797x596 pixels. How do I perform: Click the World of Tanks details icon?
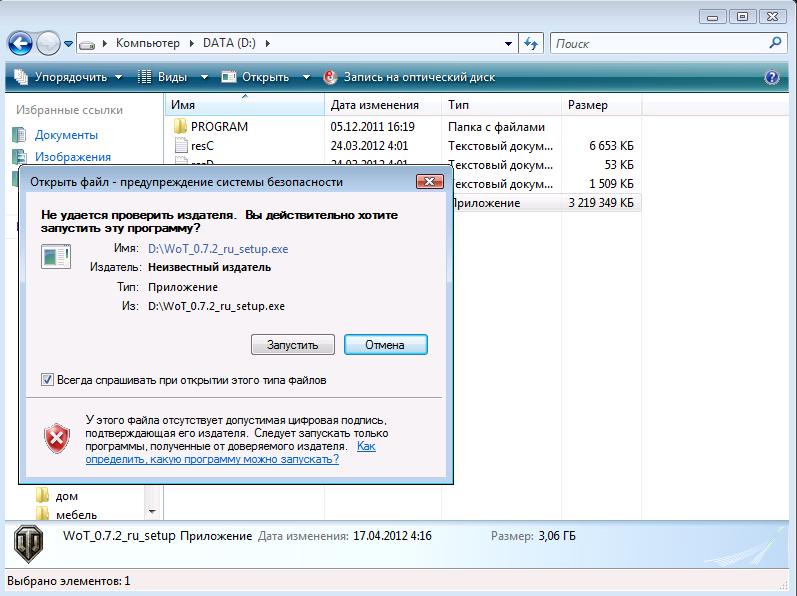(28, 544)
